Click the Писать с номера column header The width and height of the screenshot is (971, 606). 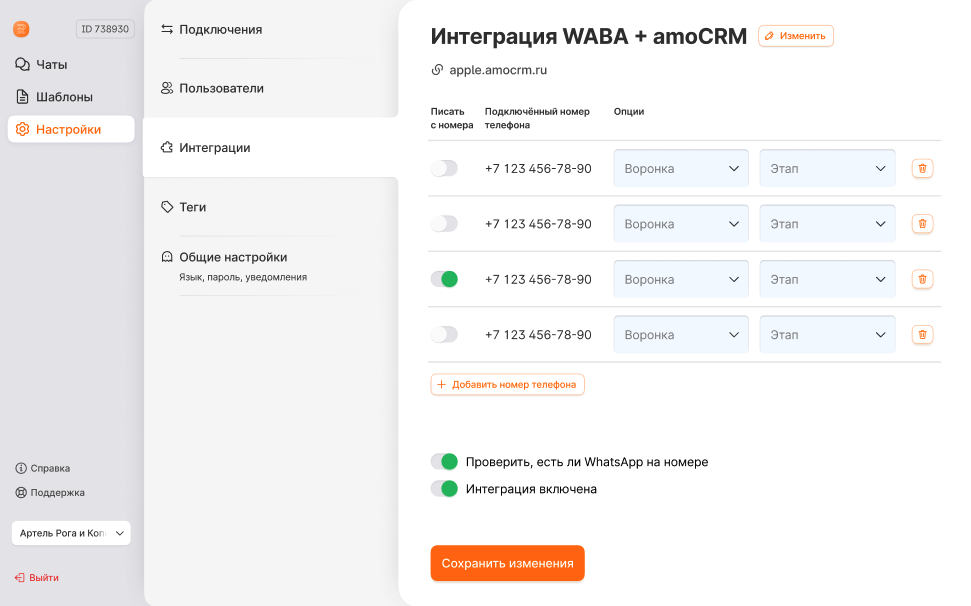[x=451, y=118]
